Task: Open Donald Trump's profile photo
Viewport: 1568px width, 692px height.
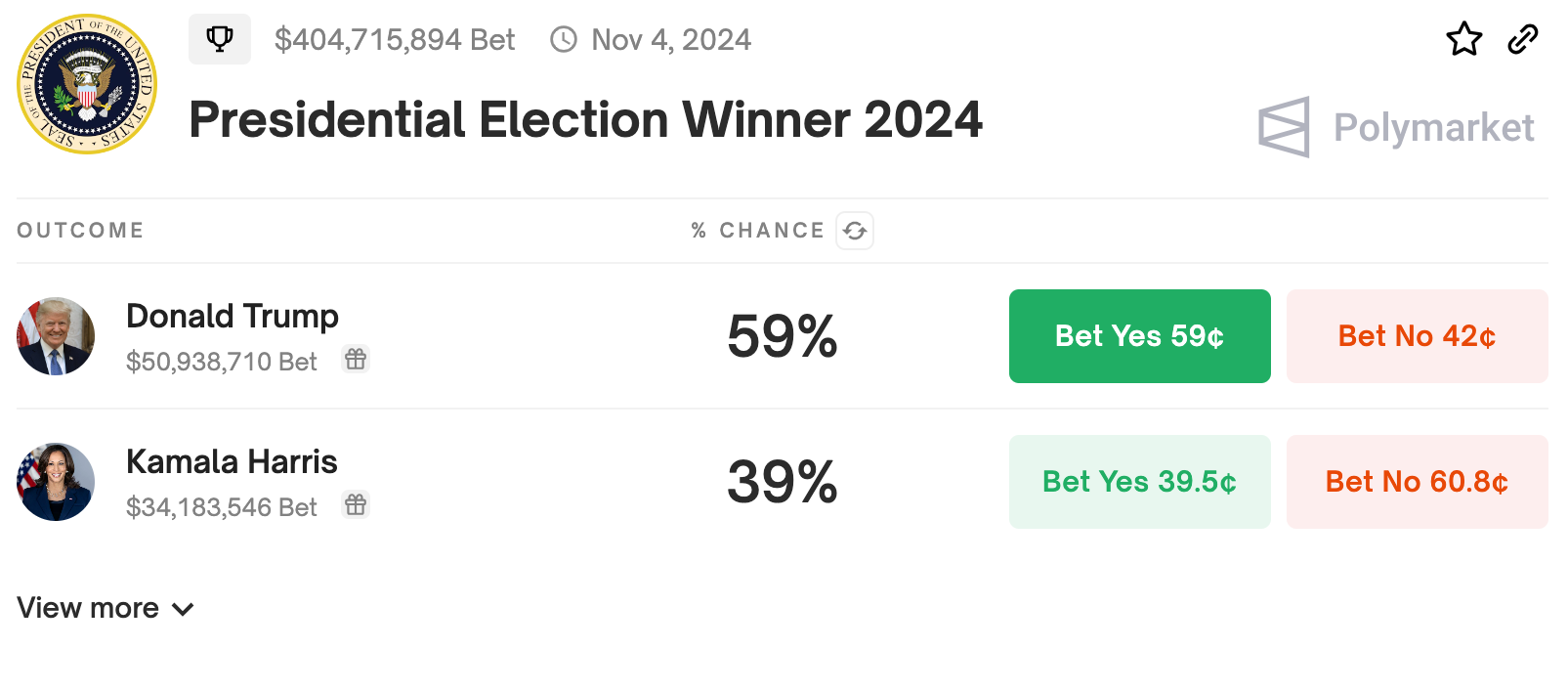Action: pos(56,336)
